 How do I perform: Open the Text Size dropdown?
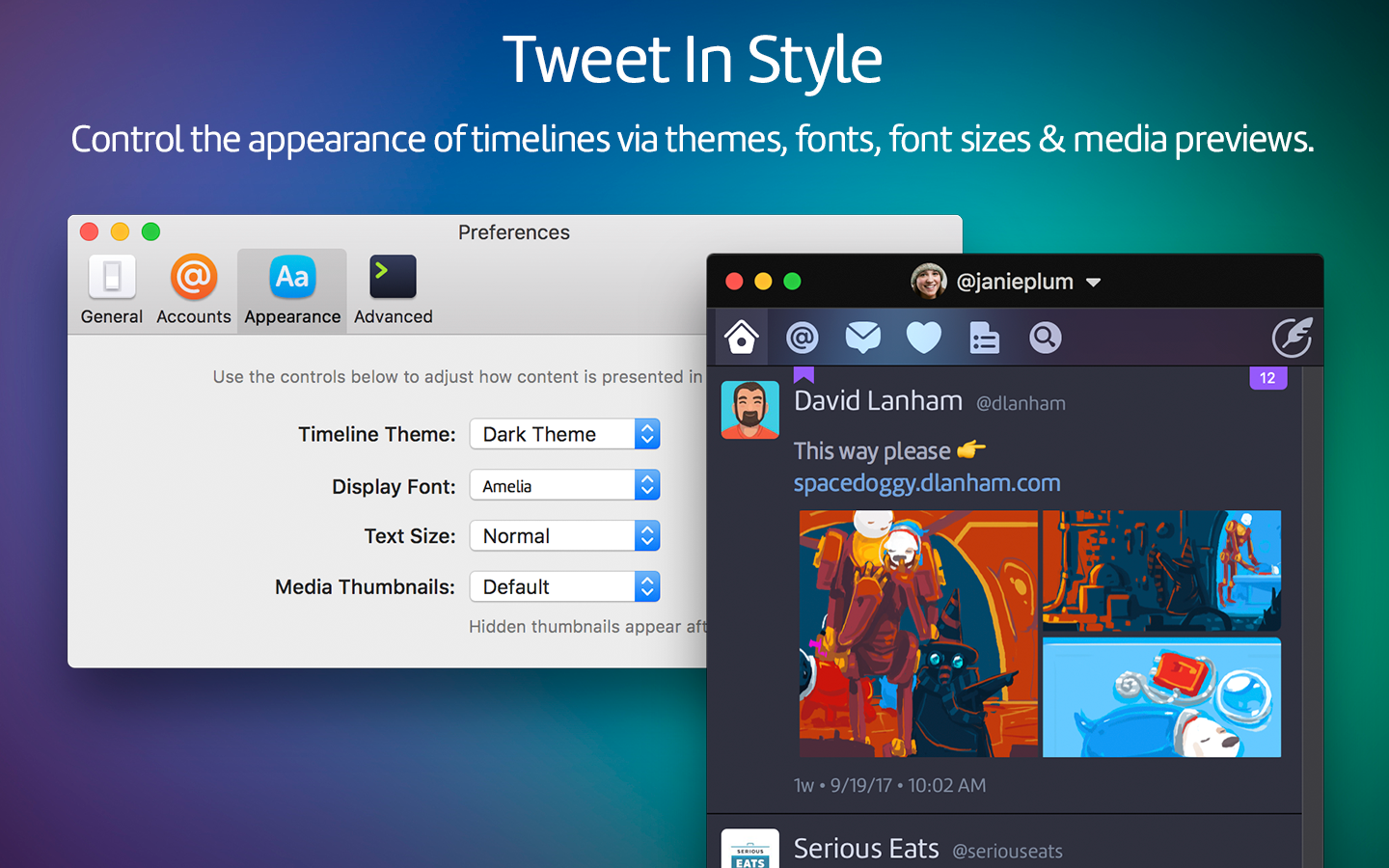pos(564,535)
